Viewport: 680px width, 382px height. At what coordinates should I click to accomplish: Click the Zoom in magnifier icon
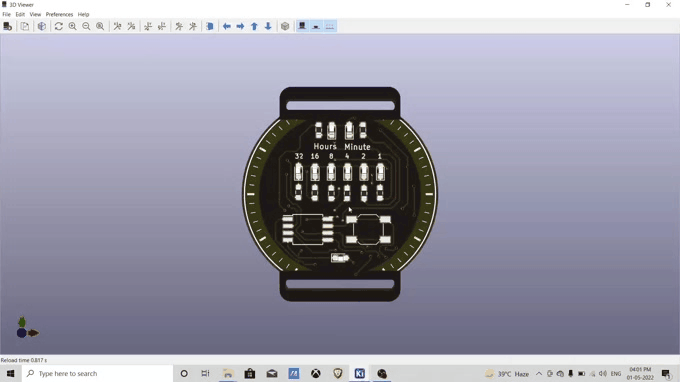72,26
